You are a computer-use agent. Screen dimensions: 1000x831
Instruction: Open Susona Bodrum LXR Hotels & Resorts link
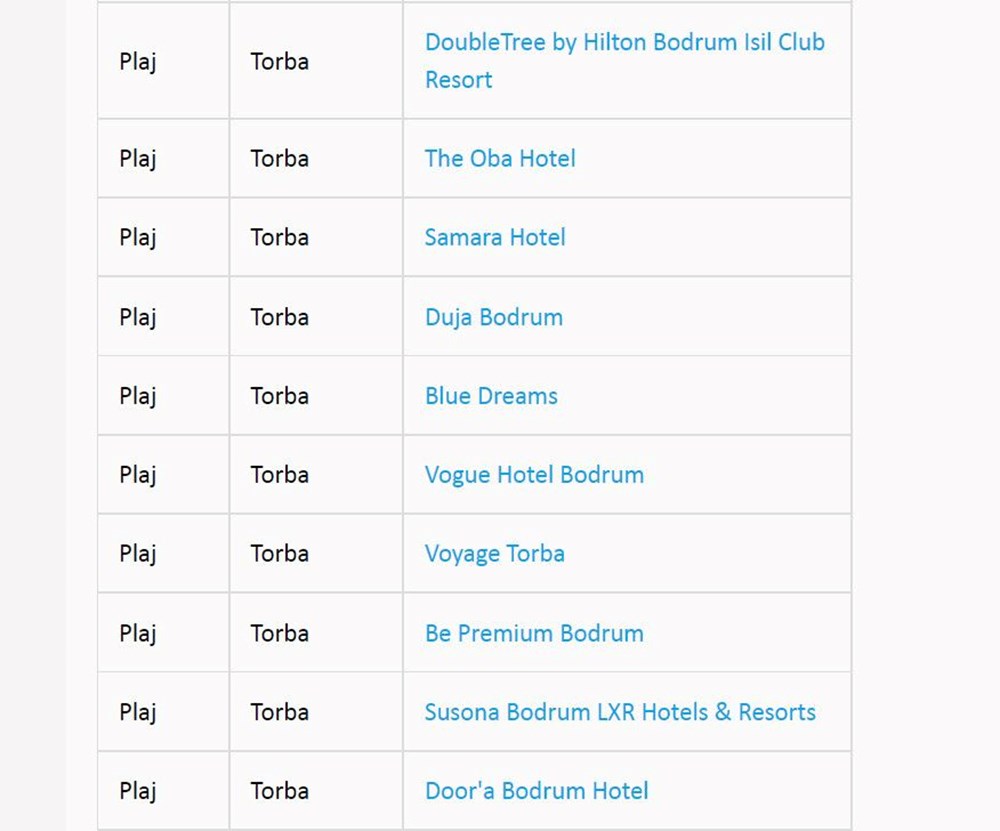pos(620,713)
